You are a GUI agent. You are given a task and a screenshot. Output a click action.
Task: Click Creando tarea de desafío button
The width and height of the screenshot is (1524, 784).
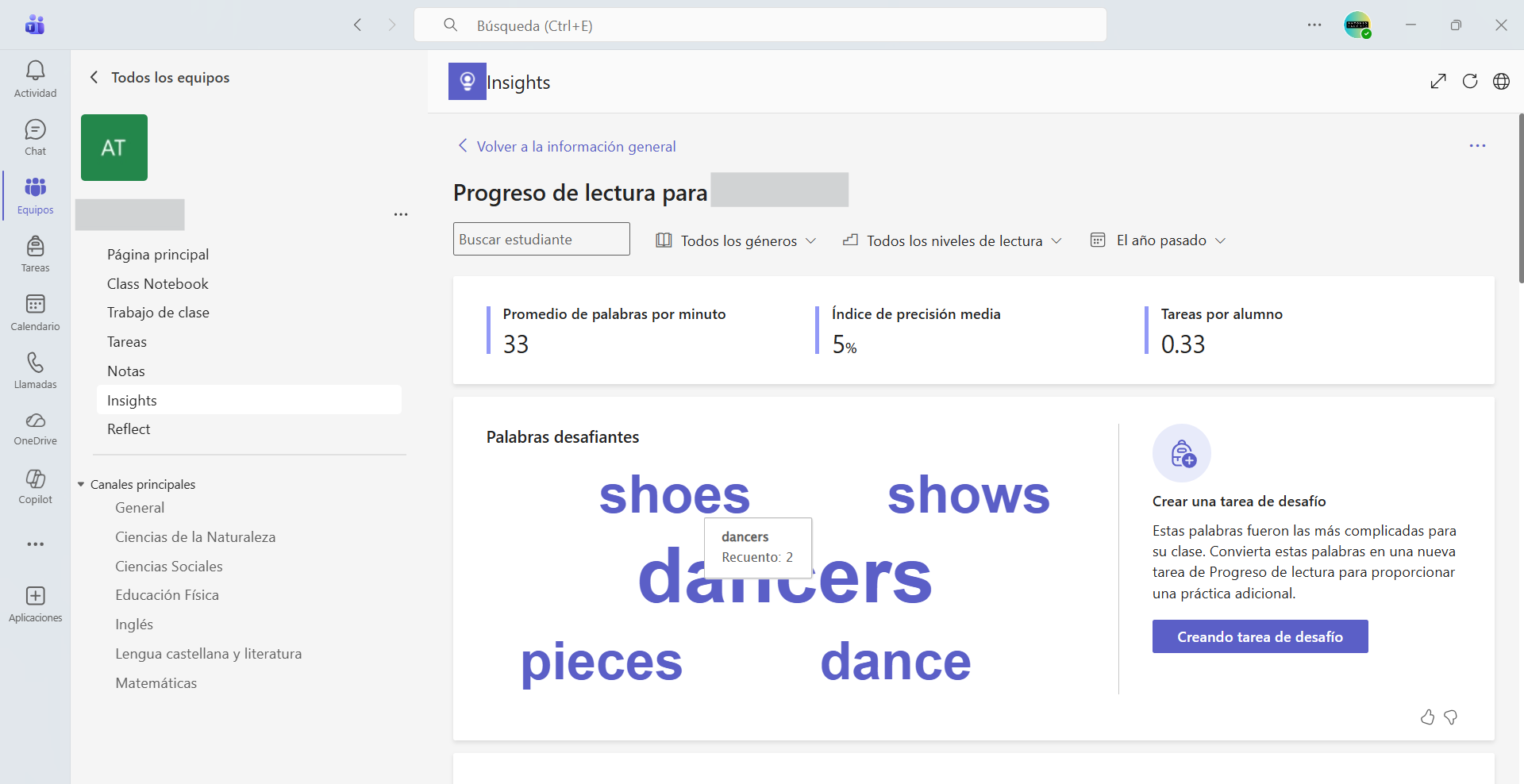coord(1260,636)
